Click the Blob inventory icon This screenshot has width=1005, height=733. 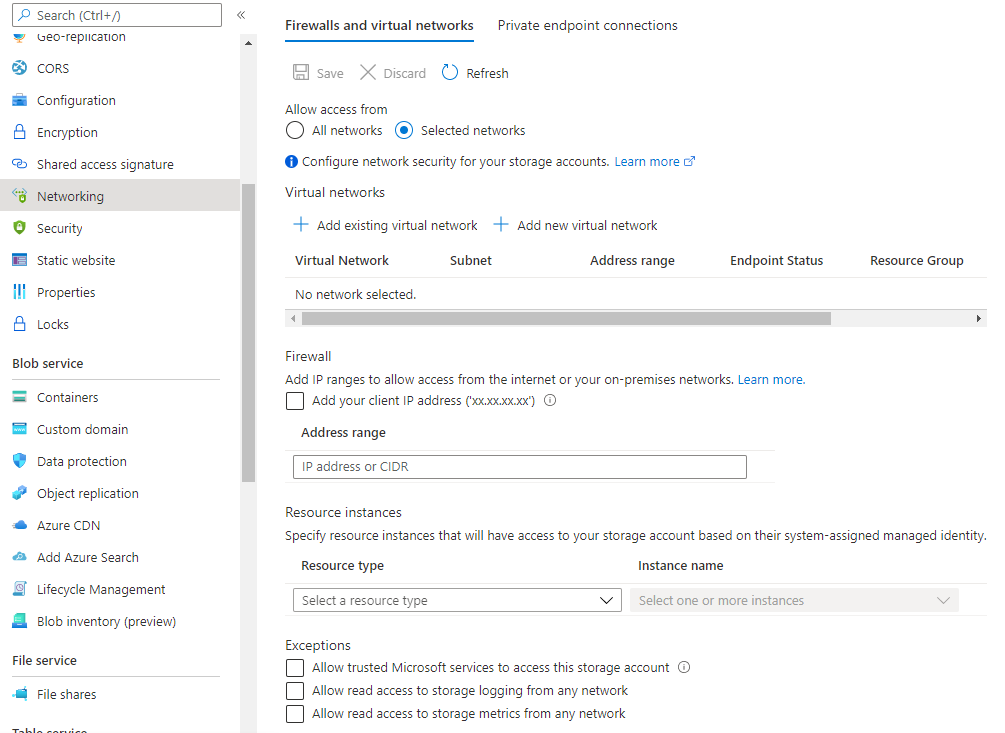coord(20,622)
